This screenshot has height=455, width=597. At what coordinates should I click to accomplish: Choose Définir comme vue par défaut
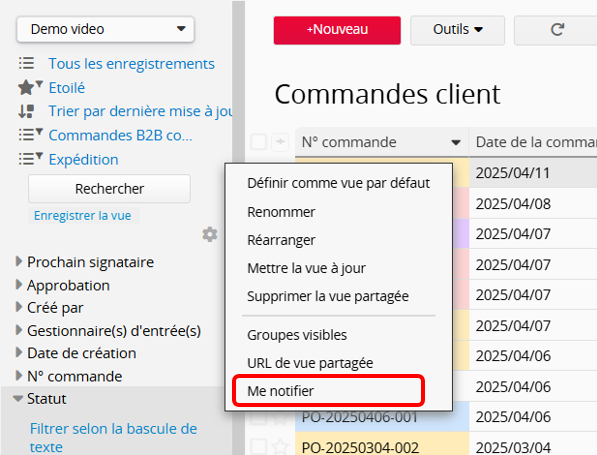pyautogui.click(x=338, y=183)
